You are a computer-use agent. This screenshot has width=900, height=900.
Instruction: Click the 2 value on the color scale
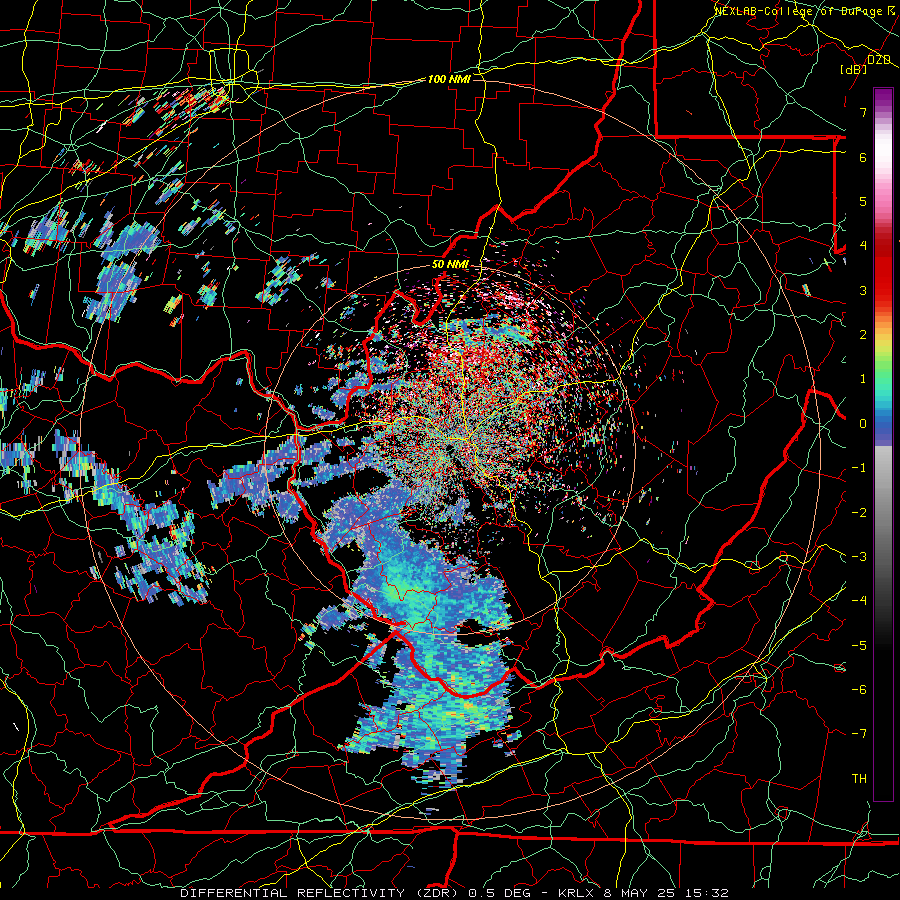[863, 335]
